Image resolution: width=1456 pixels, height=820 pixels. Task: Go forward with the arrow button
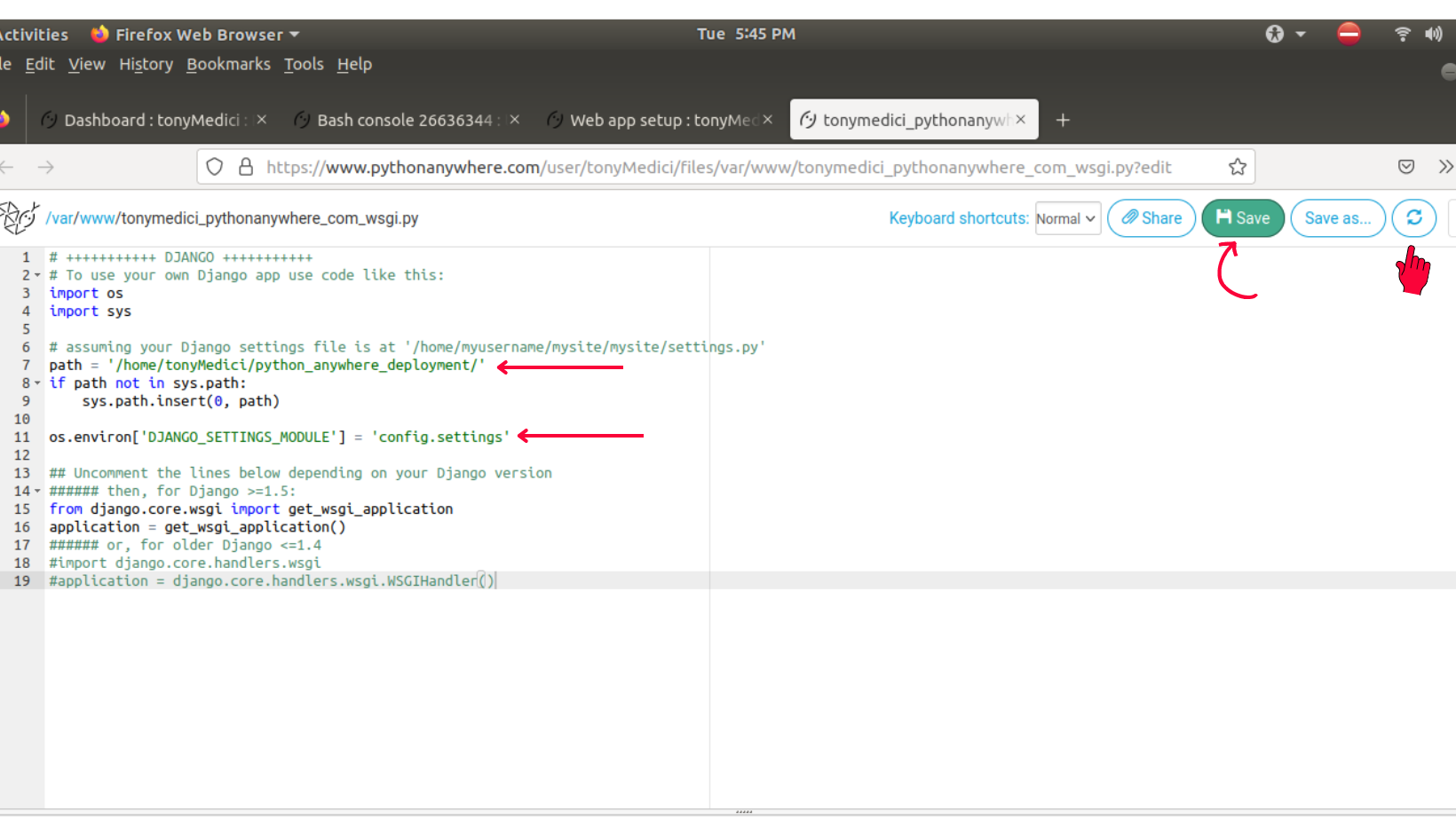click(46, 167)
